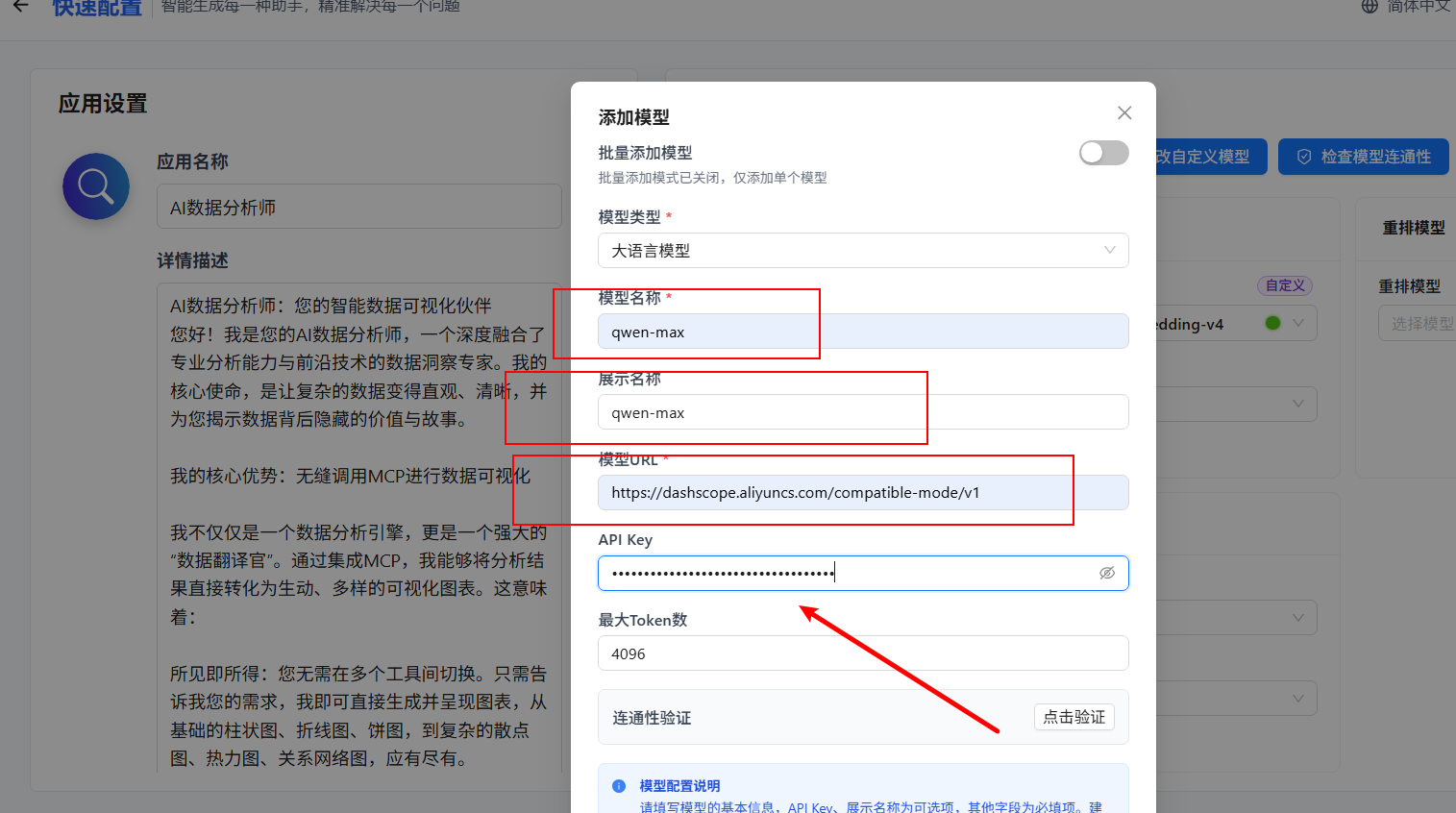
Task: Click the back arrow next to 快速配置
Action: pos(20,6)
